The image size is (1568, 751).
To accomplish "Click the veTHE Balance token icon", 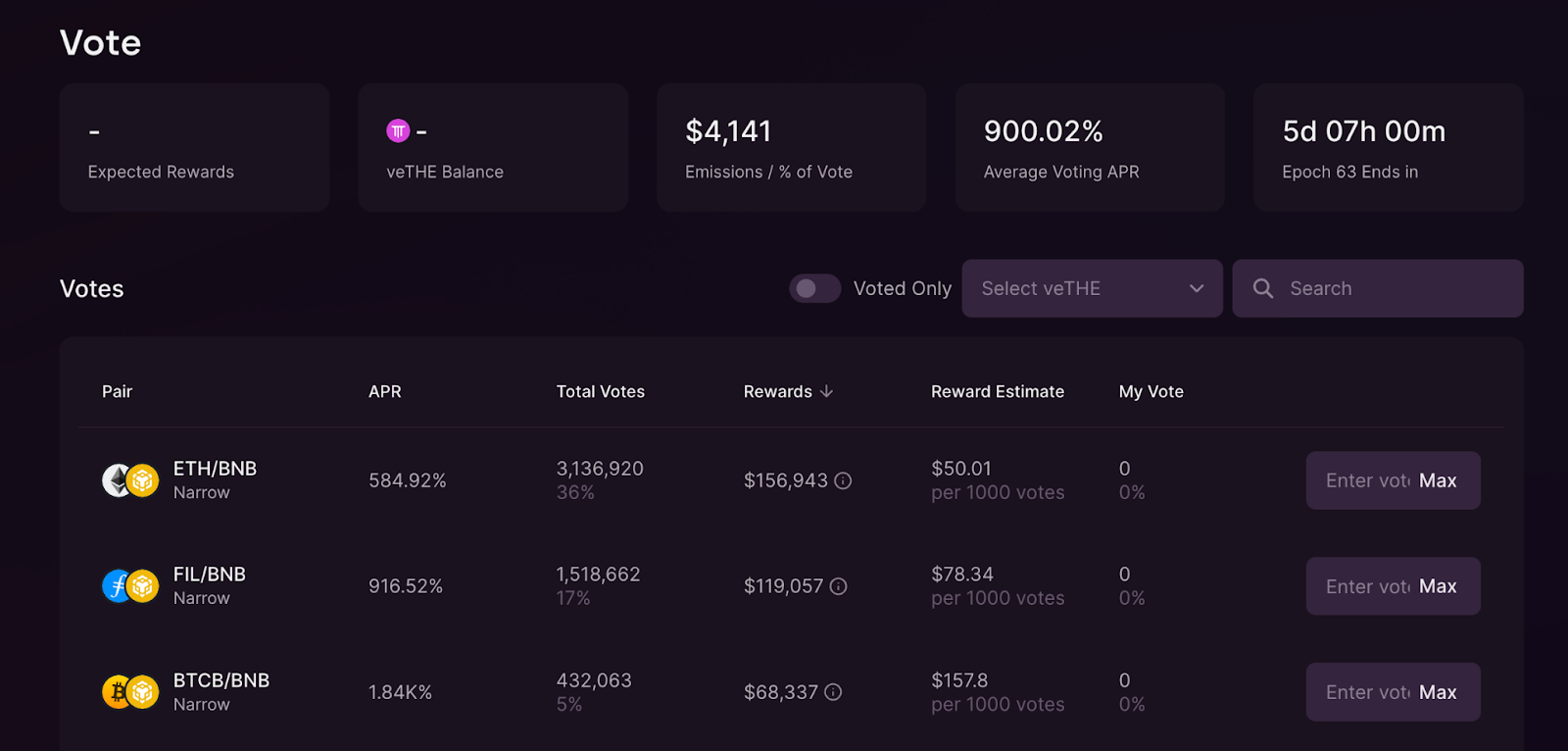I will pyautogui.click(x=398, y=130).
